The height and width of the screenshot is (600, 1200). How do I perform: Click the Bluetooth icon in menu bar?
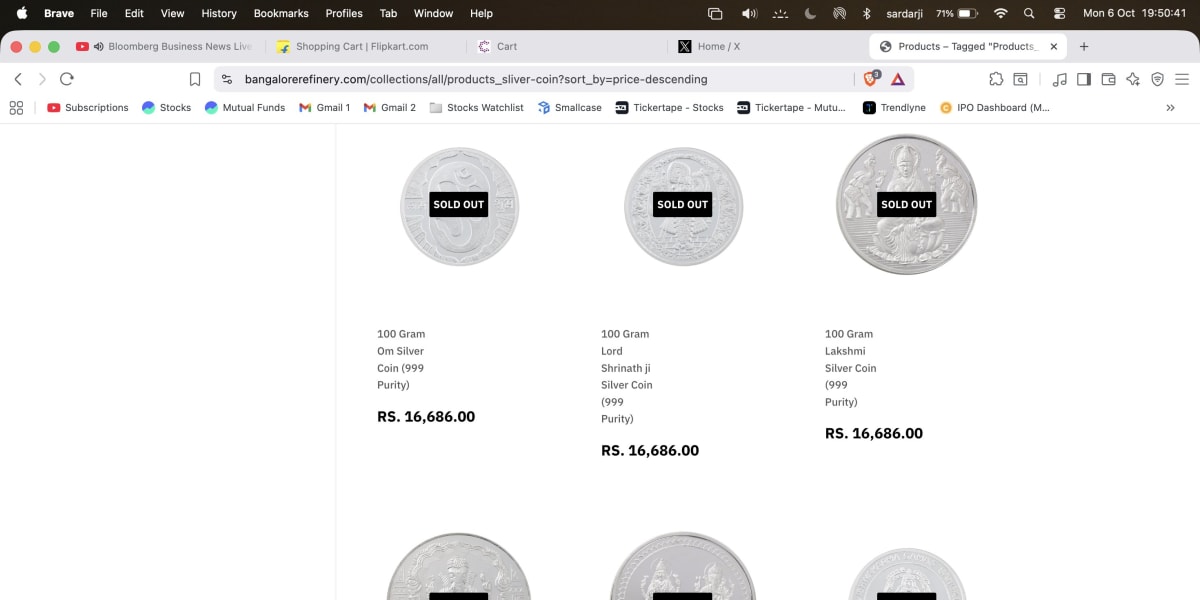pyautogui.click(x=867, y=13)
